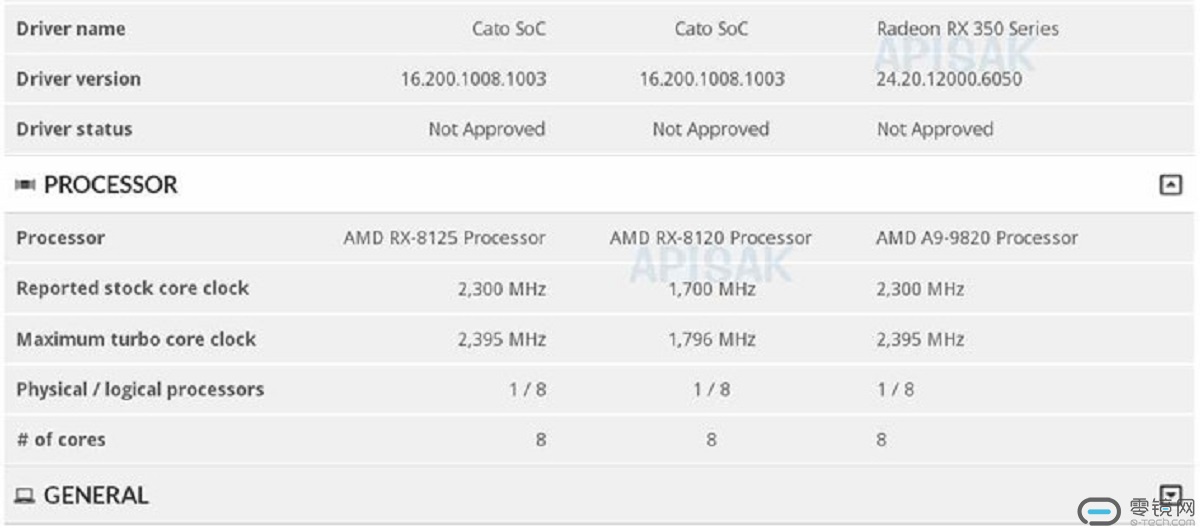Click the Reported stock core clock label

[133, 288]
